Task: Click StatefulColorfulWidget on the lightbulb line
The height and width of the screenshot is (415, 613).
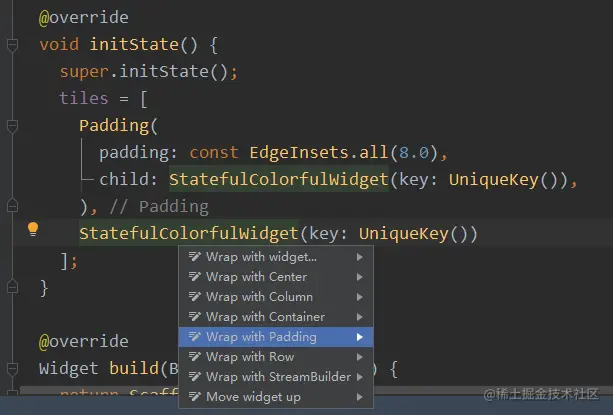Action: [x=189, y=233]
